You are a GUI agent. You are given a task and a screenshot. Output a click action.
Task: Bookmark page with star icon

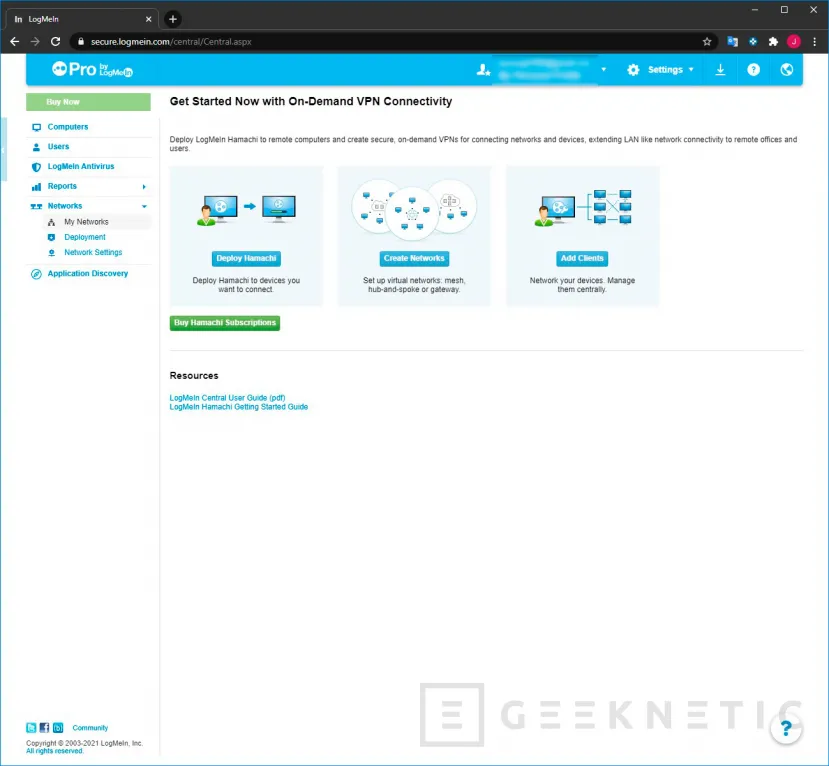pos(707,41)
